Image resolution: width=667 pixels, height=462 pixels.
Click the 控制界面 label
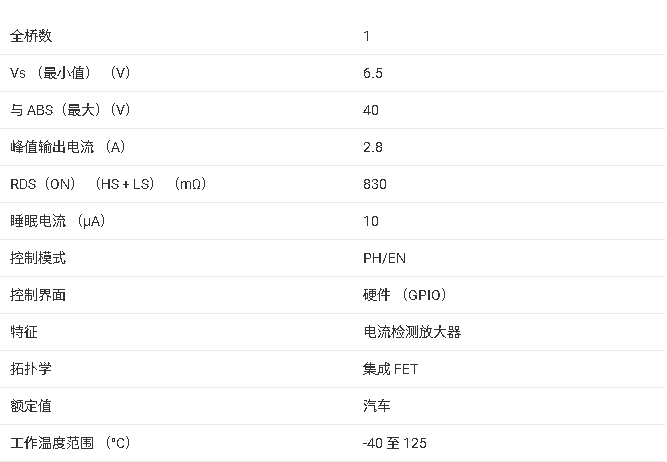coord(38,295)
